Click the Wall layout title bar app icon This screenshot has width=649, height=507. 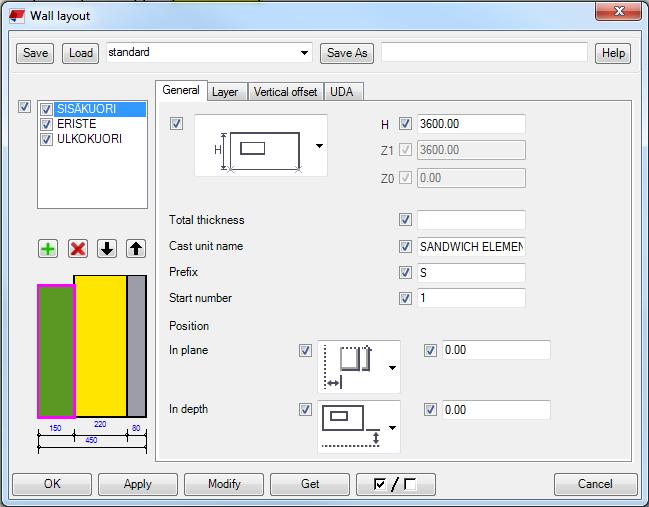pos(17,17)
